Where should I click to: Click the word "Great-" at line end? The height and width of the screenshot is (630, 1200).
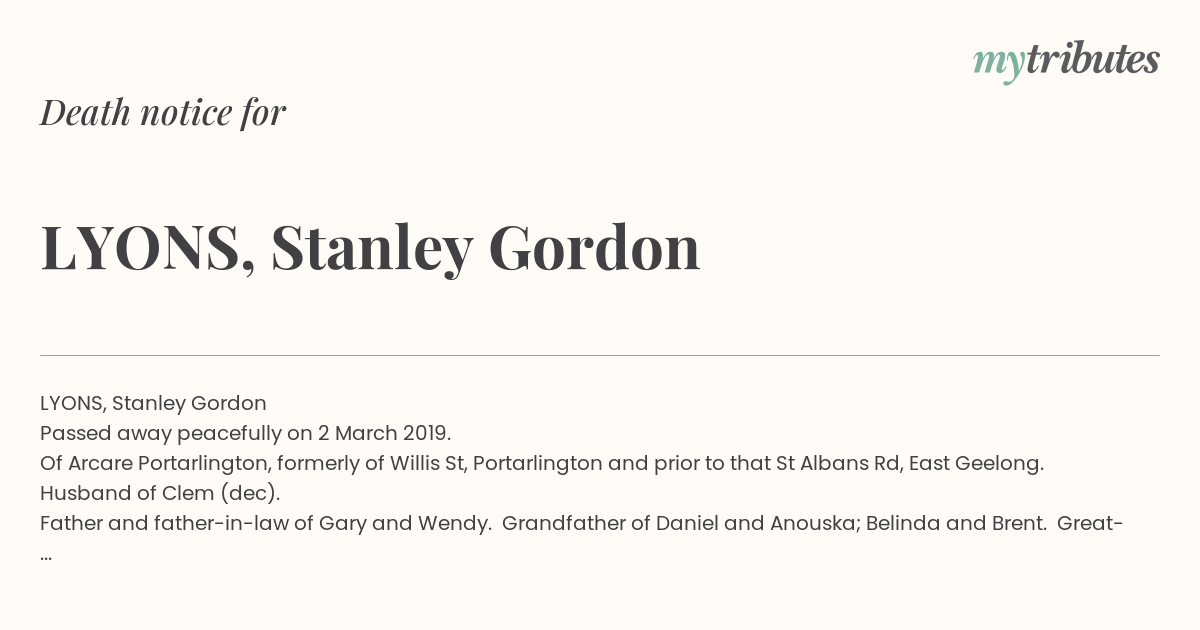pos(1090,523)
